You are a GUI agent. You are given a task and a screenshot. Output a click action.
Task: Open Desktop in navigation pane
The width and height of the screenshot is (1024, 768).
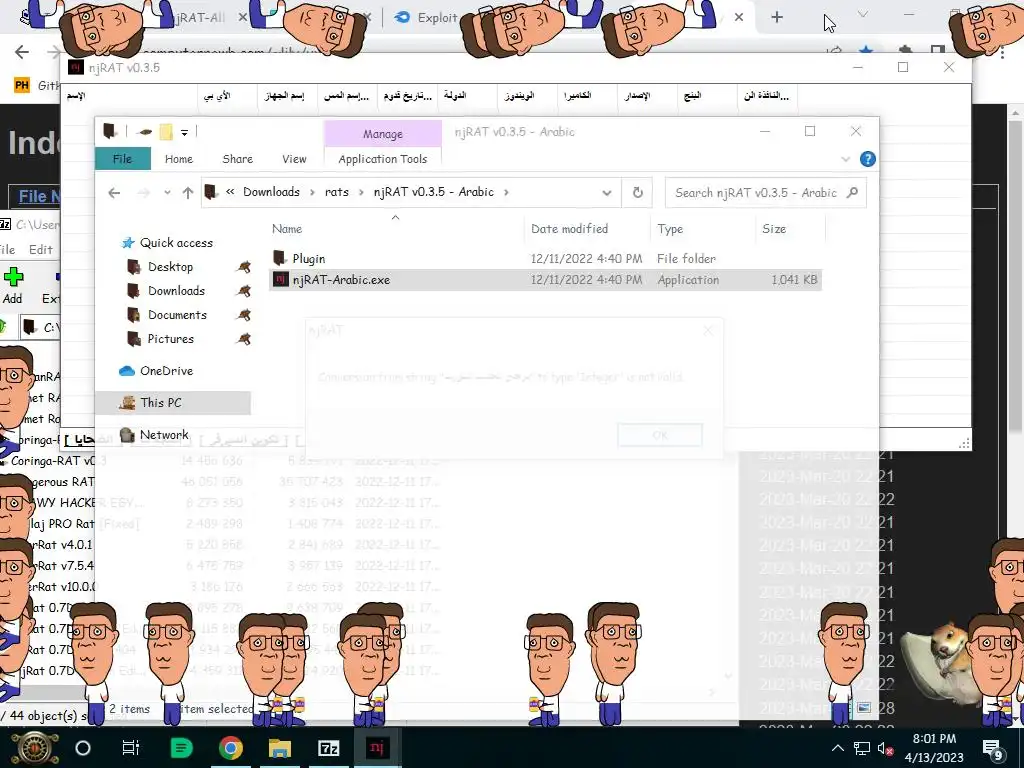170,266
